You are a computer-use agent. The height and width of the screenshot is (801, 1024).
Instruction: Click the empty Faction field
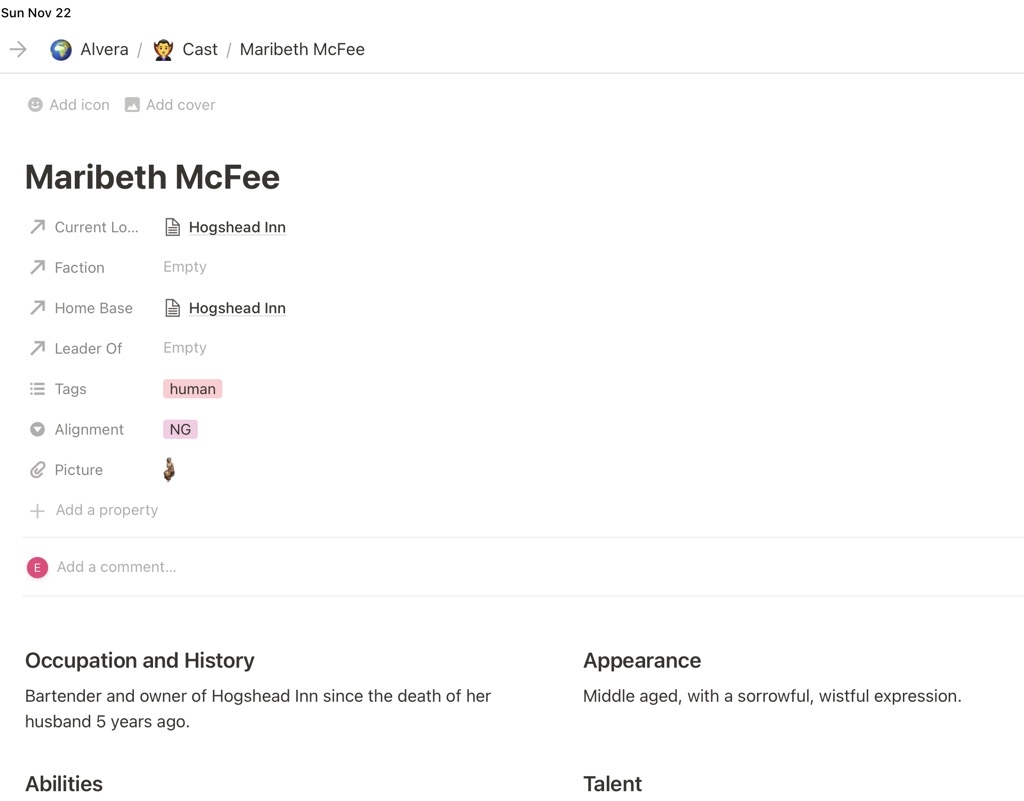pyautogui.click(x=185, y=267)
